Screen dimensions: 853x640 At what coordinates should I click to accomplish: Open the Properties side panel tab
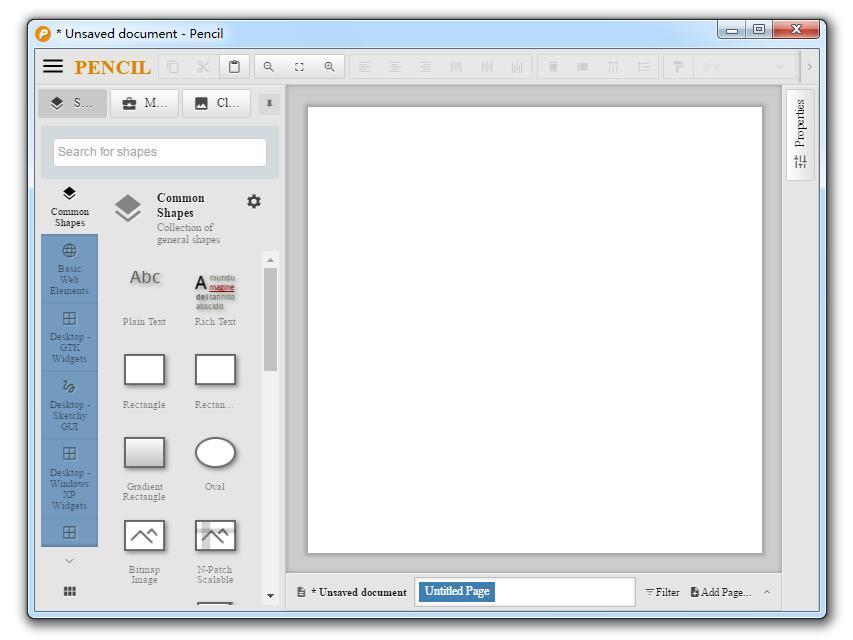800,134
